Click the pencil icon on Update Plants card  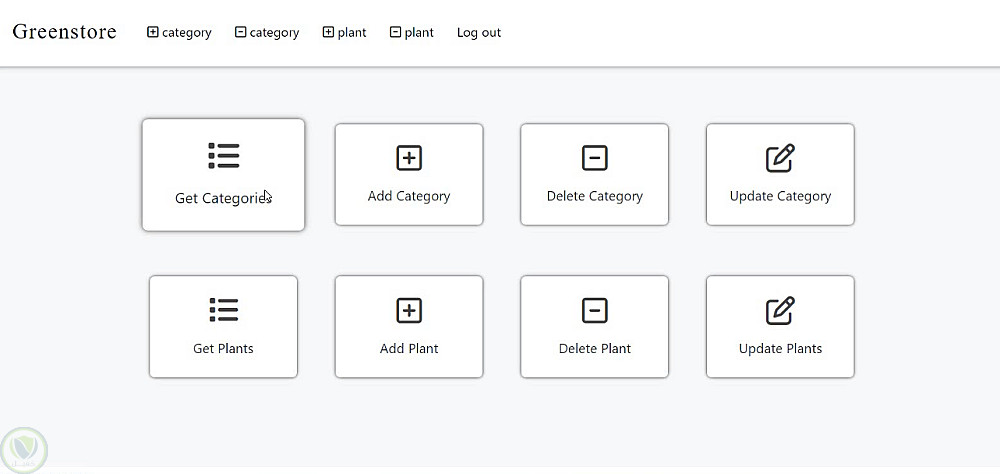tap(780, 311)
